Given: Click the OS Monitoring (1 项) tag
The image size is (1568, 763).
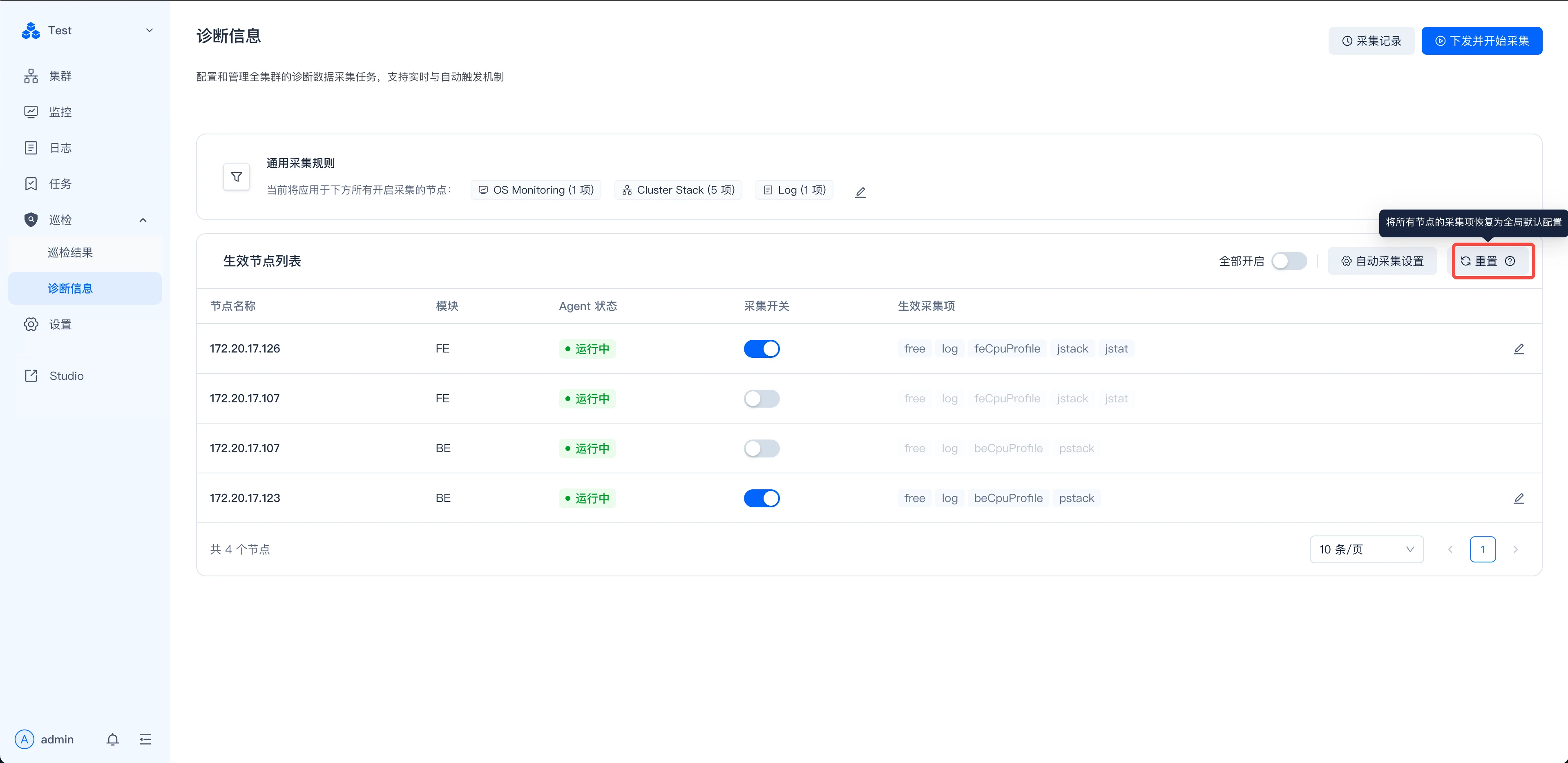Looking at the screenshot, I should [x=536, y=190].
